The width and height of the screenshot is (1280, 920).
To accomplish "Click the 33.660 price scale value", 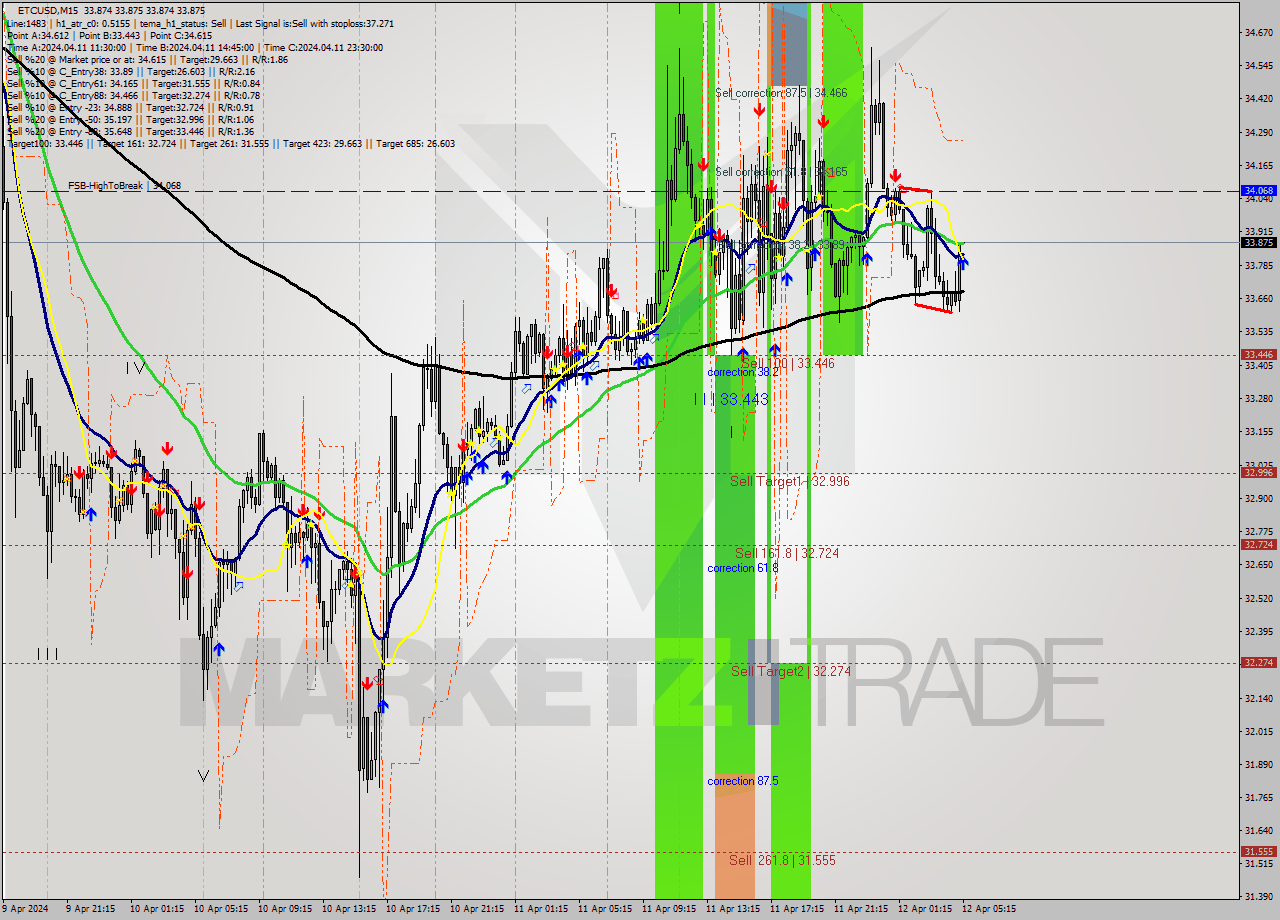I will 1258,298.
